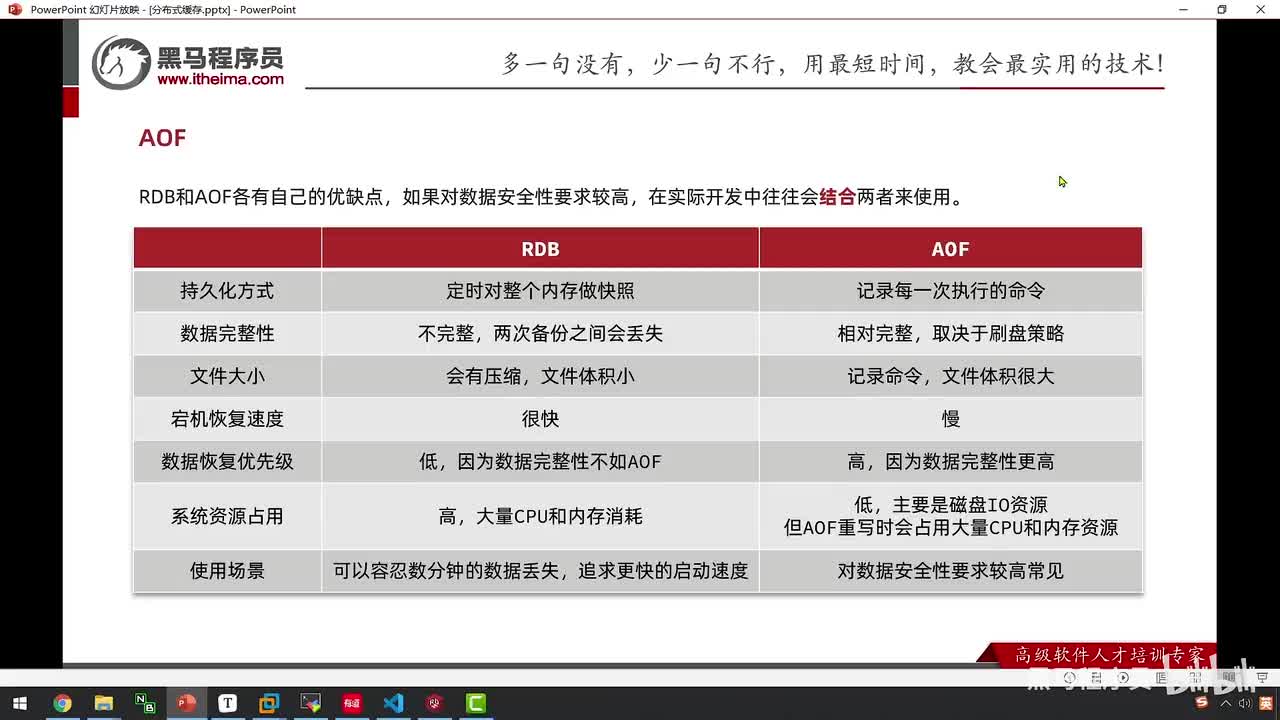1280x720 pixels.
Task: Click cell 低，因为数据完整性不如AOF
Action: click(540, 462)
